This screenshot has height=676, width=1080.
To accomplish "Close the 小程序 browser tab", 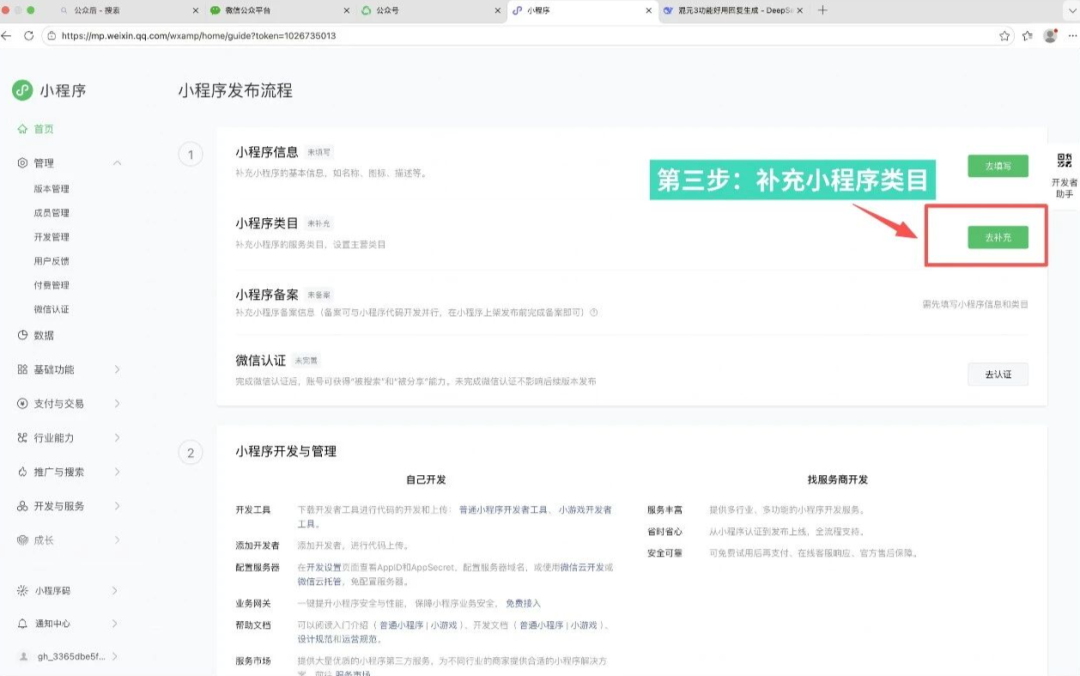I will click(x=649, y=10).
